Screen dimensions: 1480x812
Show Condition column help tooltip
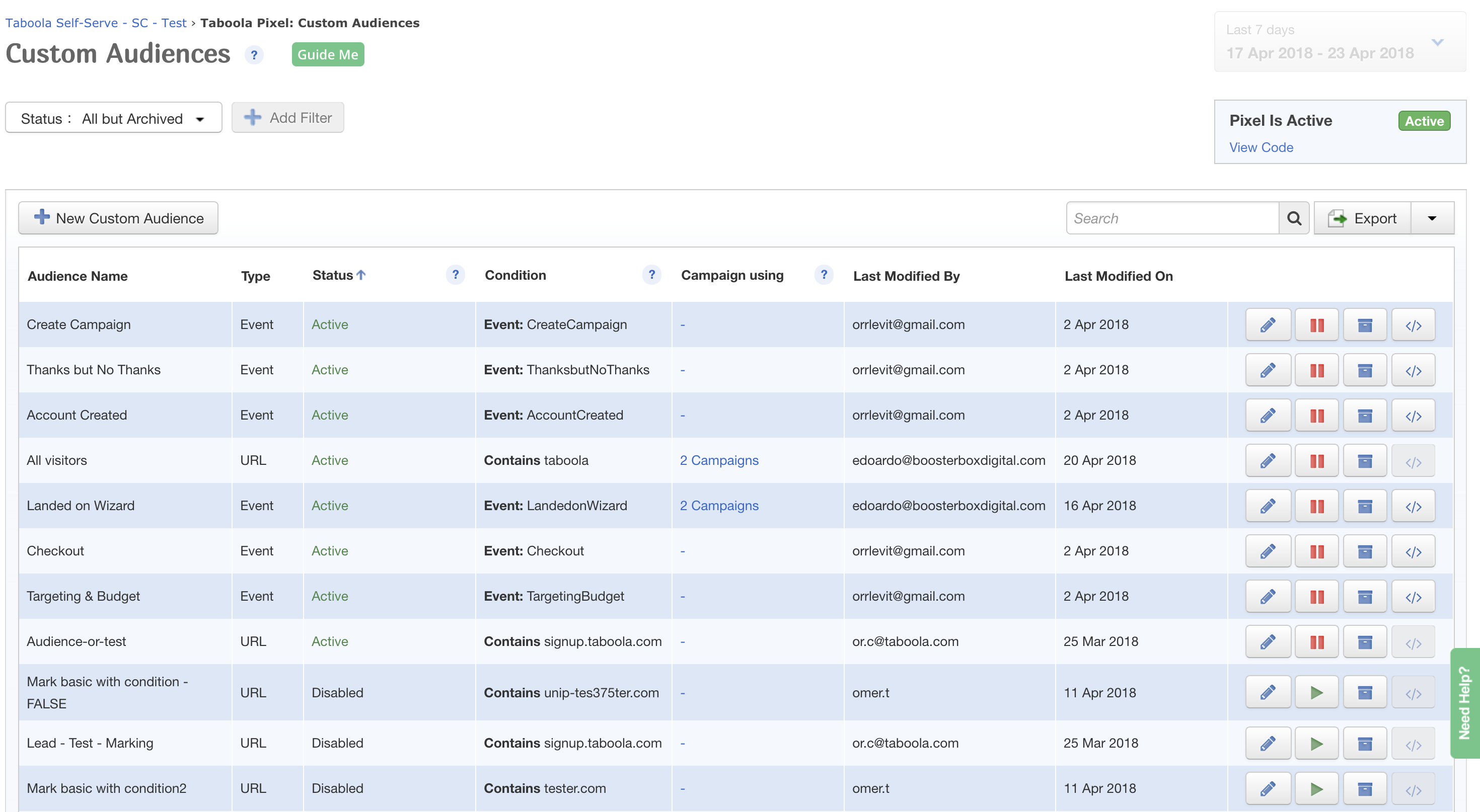(x=651, y=275)
